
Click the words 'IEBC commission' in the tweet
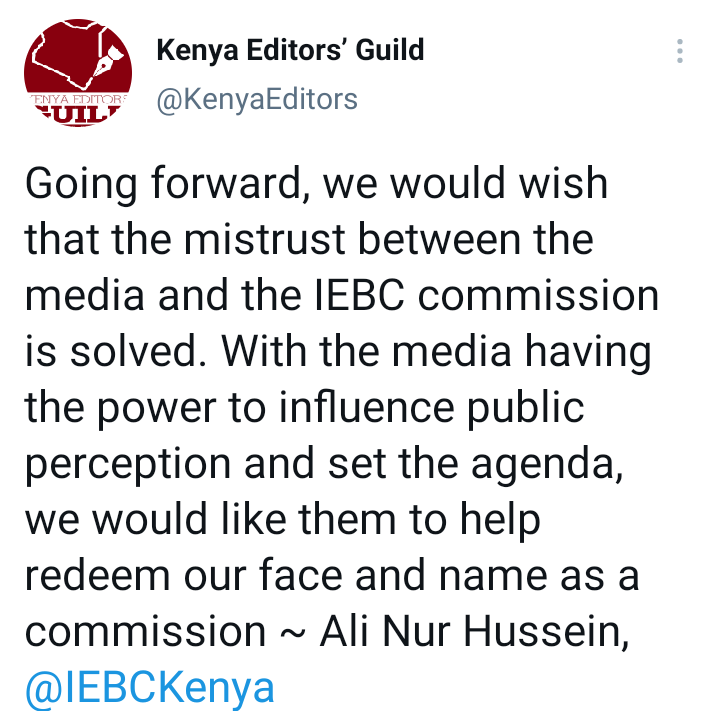(487, 296)
